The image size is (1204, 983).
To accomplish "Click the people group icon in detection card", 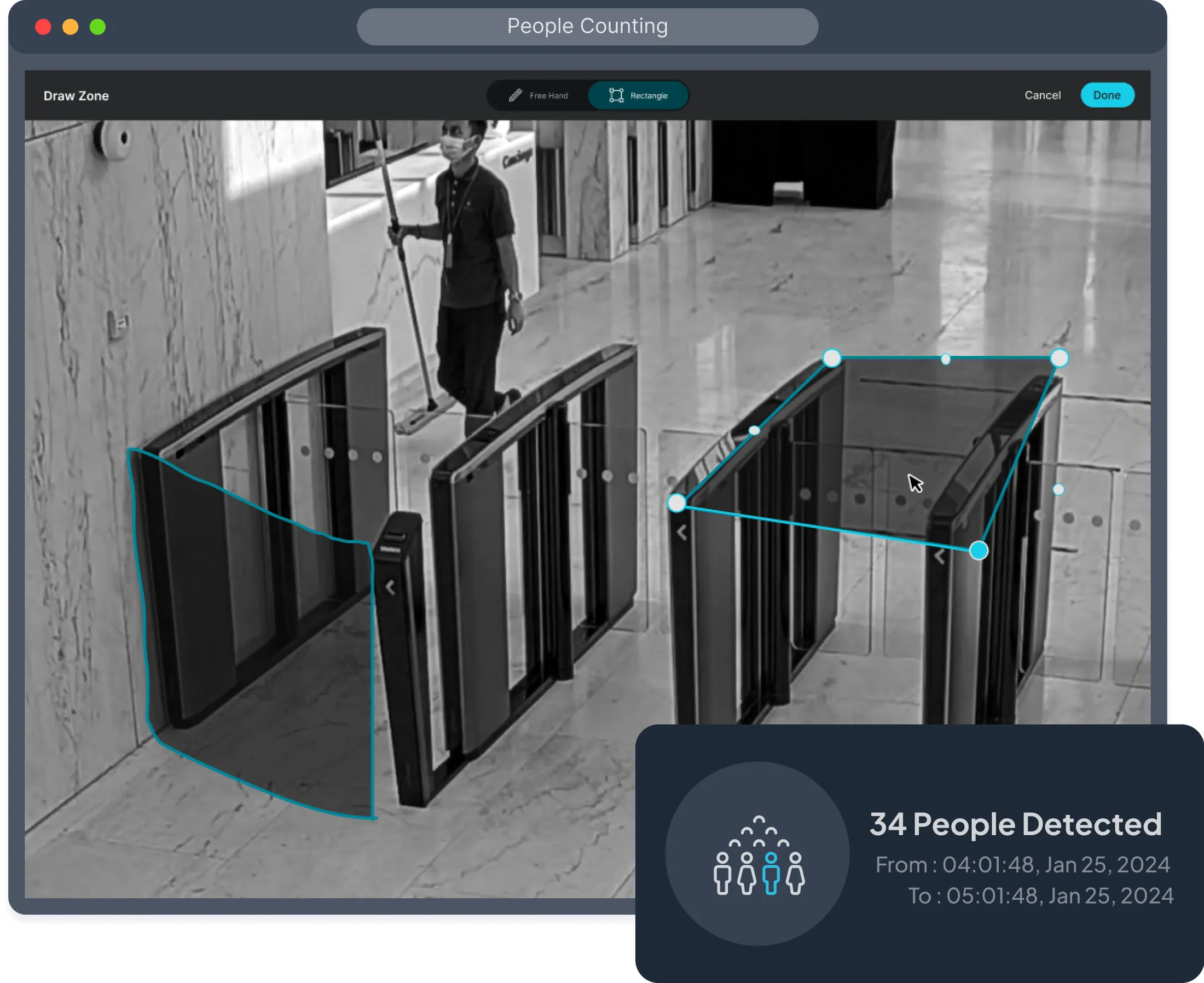I will click(x=759, y=855).
